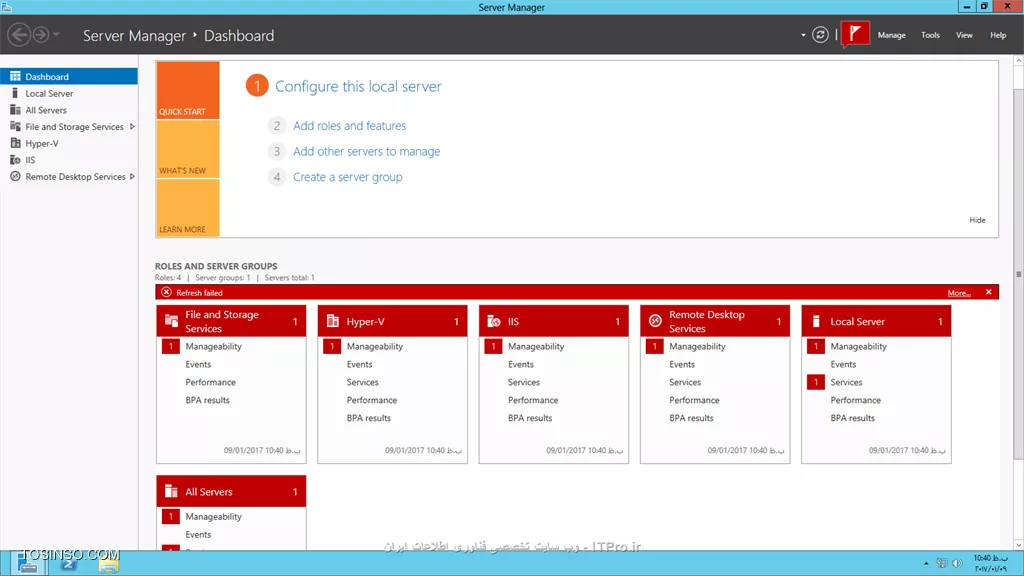
Task: Click the volume icon in system tray
Action: click(x=957, y=563)
